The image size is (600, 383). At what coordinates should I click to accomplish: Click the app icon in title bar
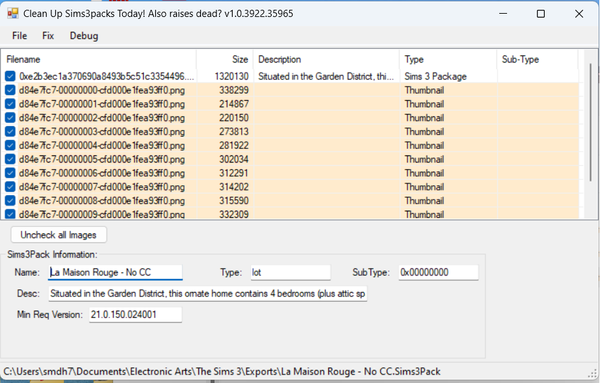pos(12,13)
